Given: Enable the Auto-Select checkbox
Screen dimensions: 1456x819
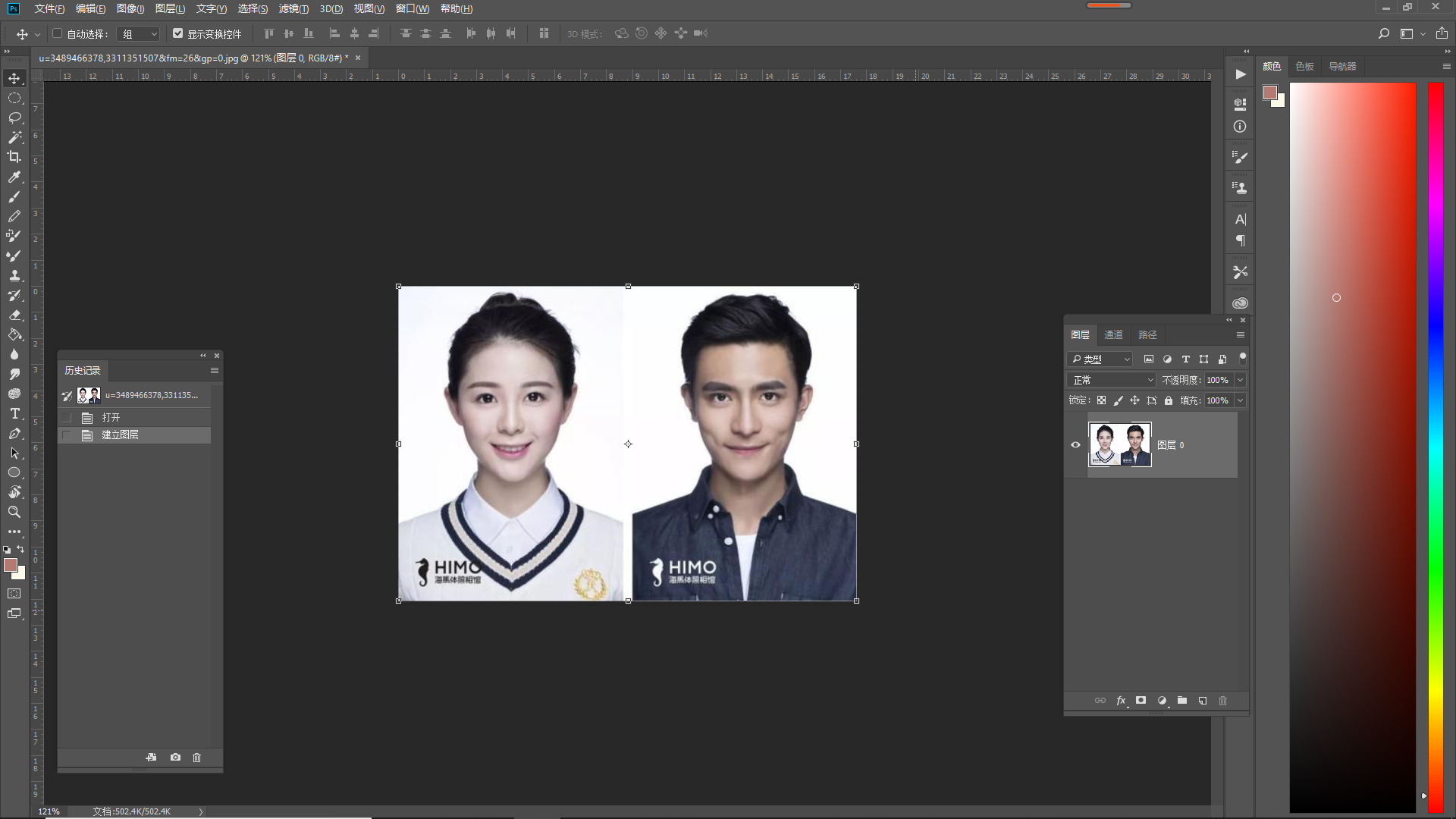Looking at the screenshot, I should point(57,33).
